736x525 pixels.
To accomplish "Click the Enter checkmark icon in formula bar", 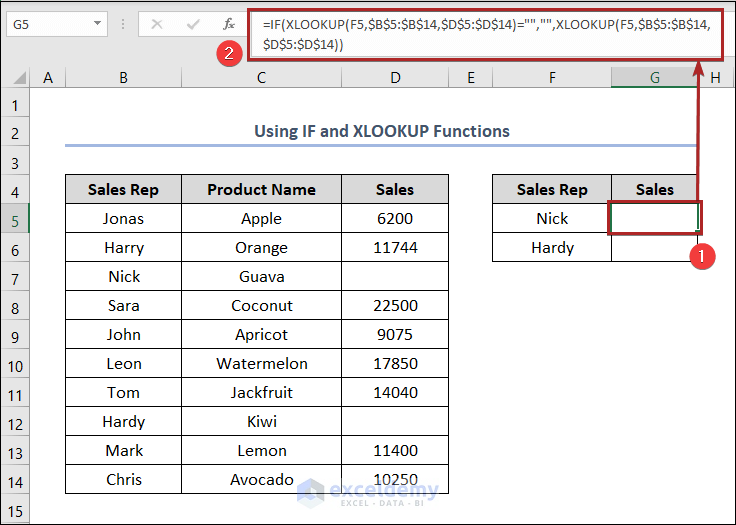I will tap(193, 23).
